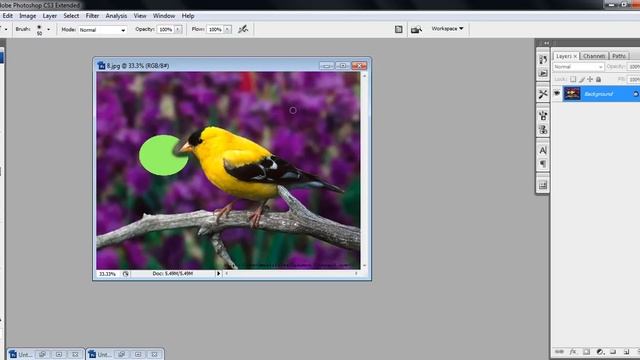The width and height of the screenshot is (640, 360).
Task: Open the History panel icon in dock
Action: coord(543,60)
